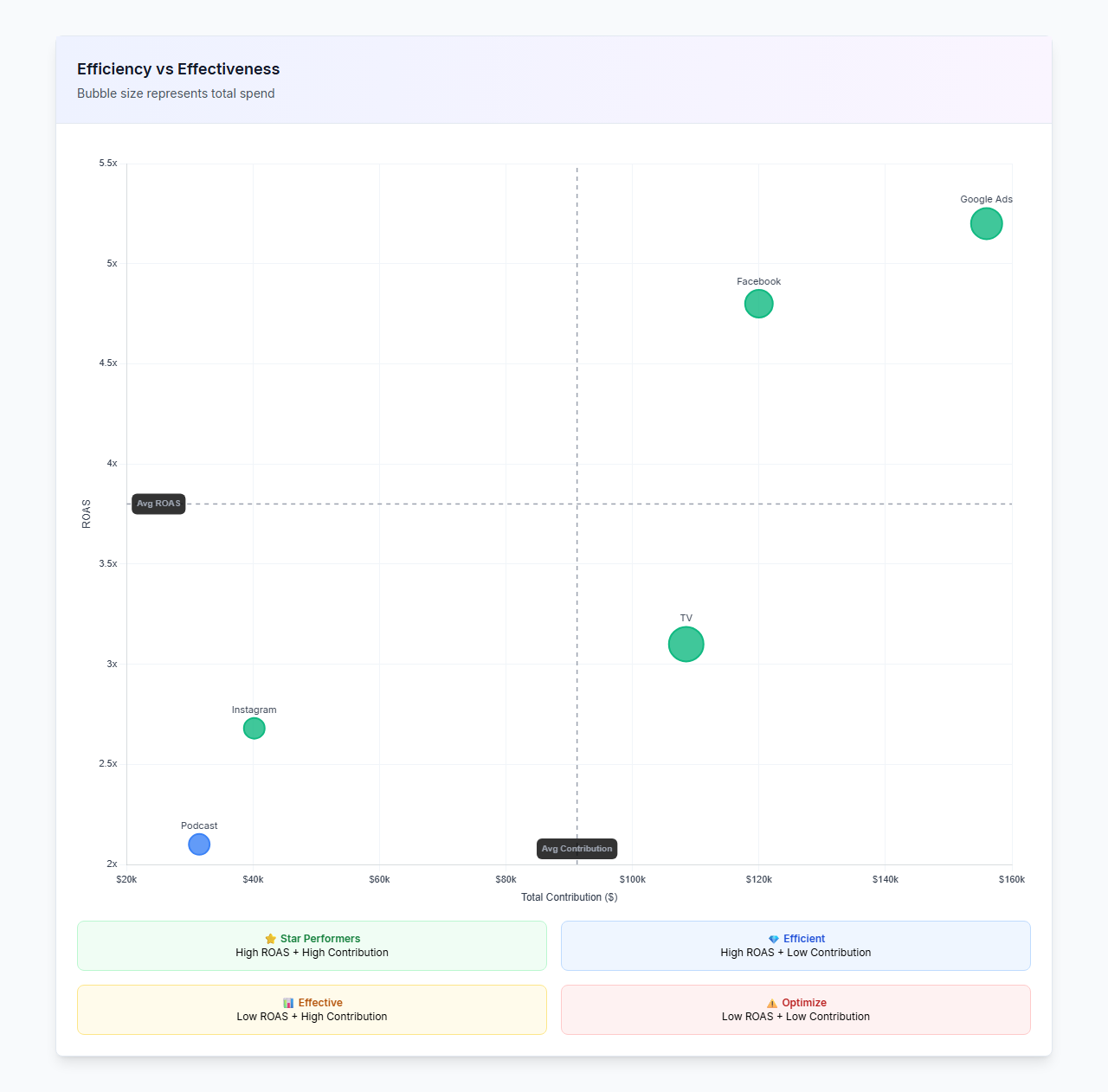This screenshot has width=1108, height=1092.
Task: Click the $20k x-axis tick label
Action: [126, 879]
